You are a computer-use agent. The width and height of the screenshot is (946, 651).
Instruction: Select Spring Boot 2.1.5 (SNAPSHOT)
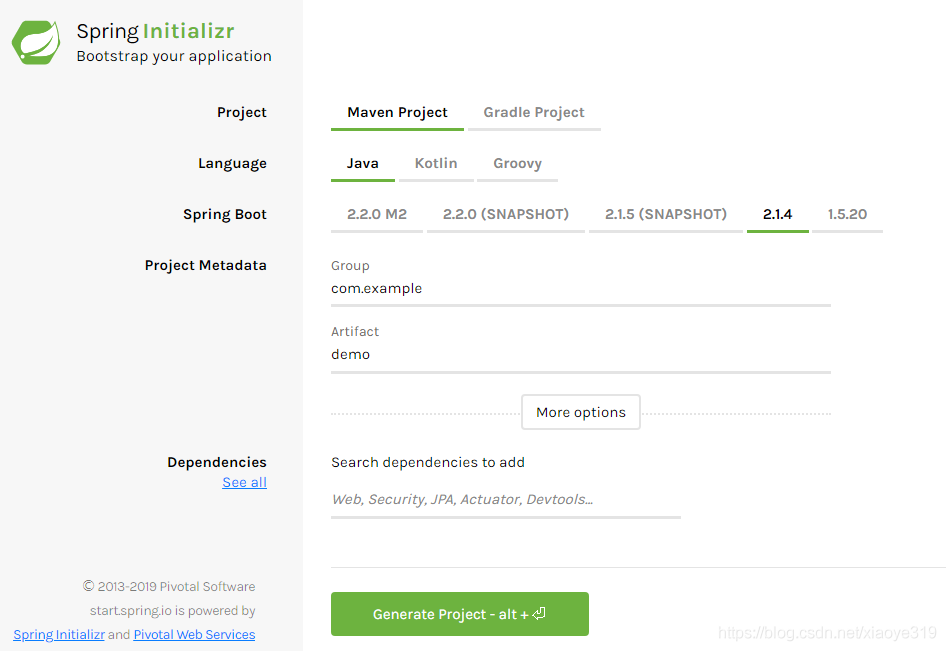pos(666,215)
